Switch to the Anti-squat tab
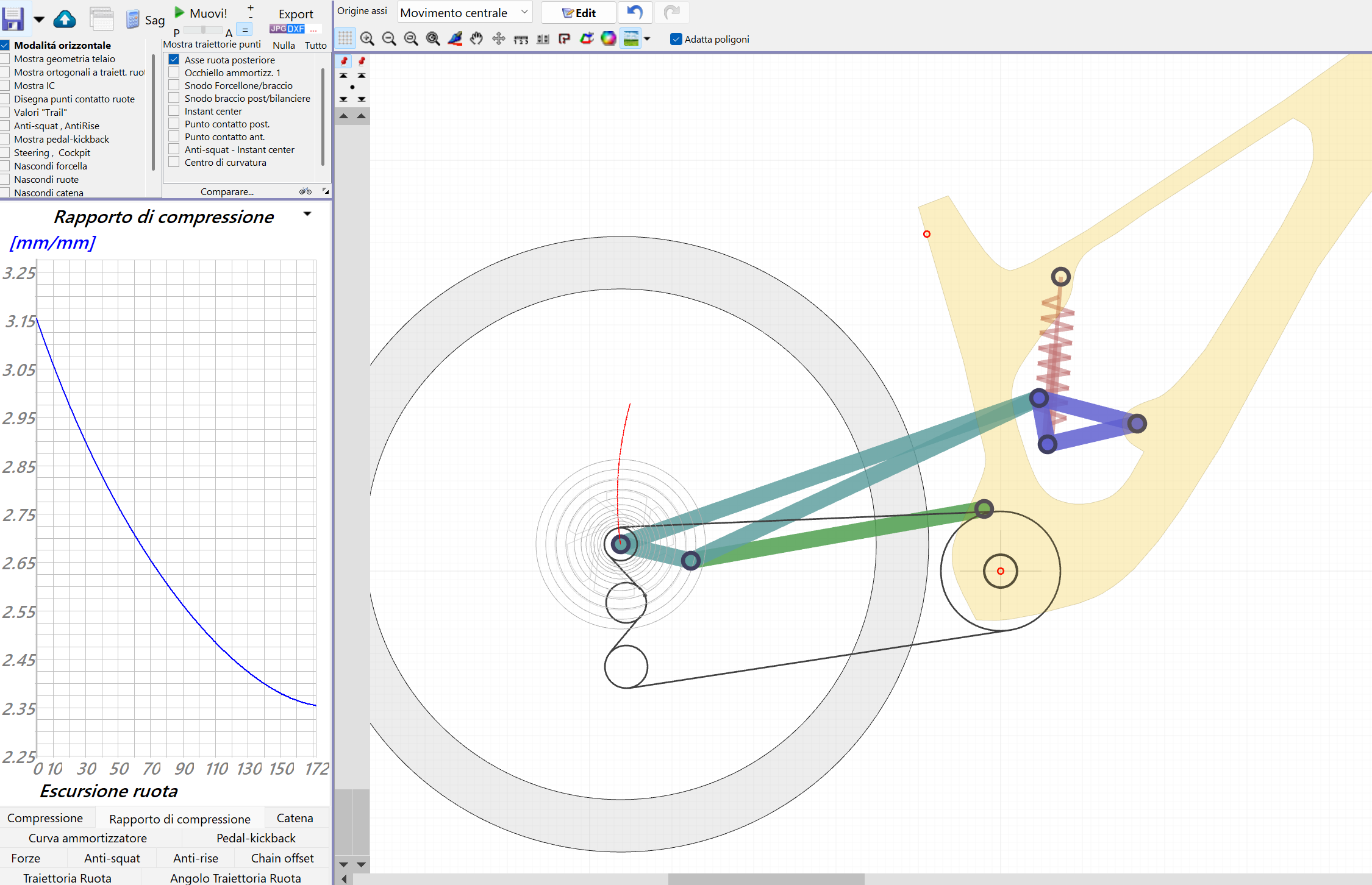 [x=112, y=858]
